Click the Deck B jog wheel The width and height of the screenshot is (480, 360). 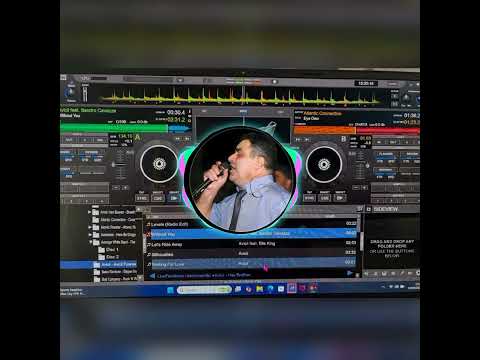324,165
